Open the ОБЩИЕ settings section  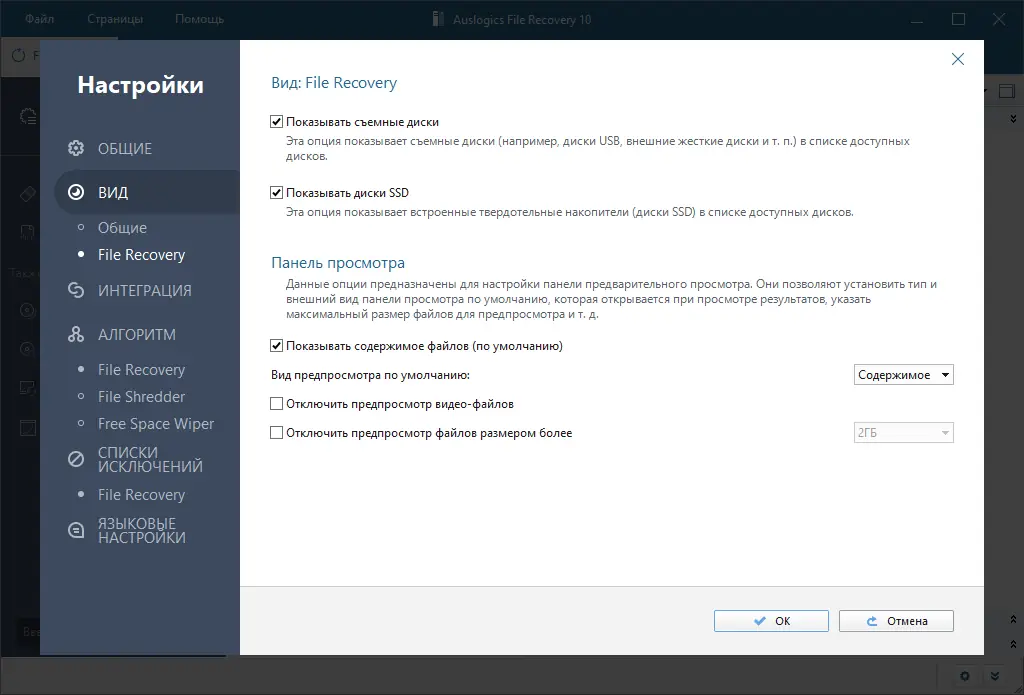coord(124,148)
